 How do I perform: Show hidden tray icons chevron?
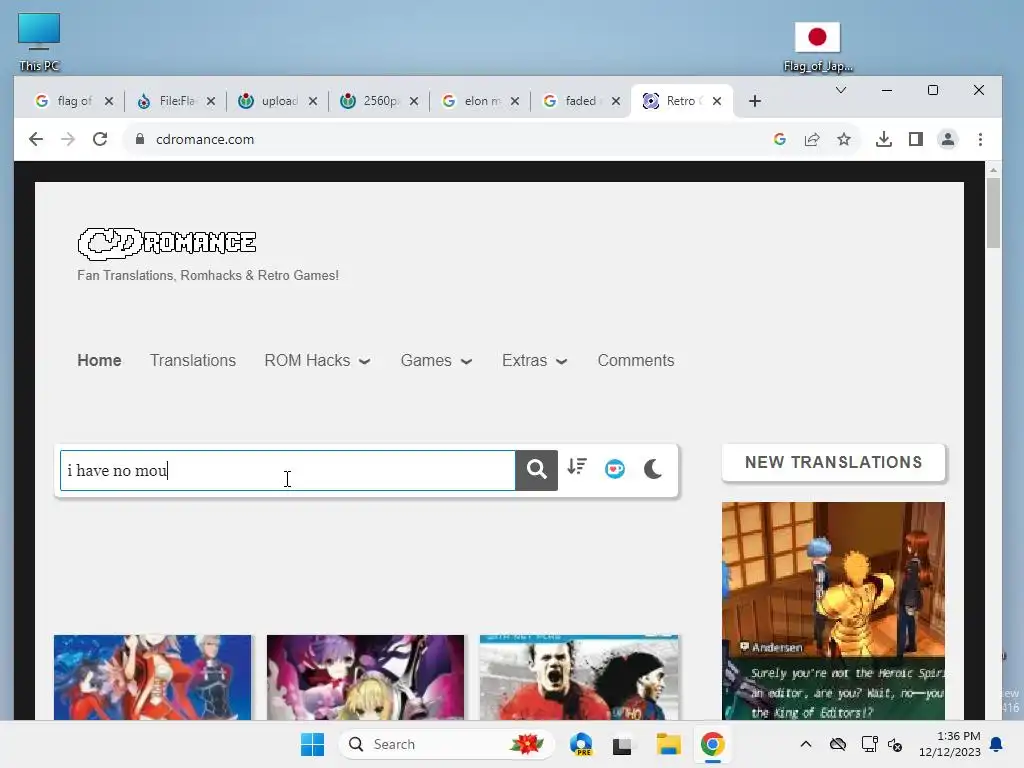(806, 744)
